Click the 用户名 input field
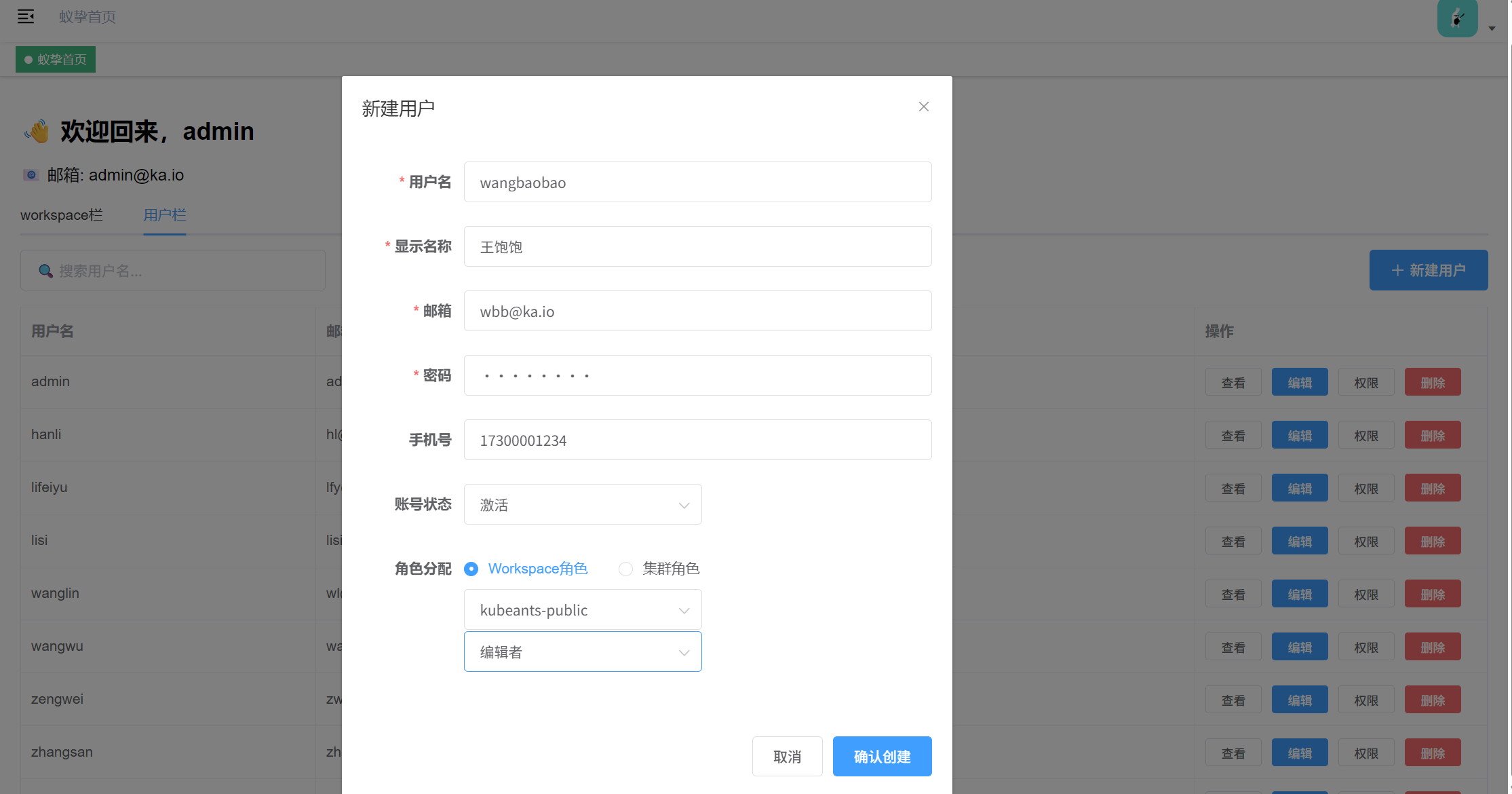Viewport: 1512px width, 794px height. click(x=697, y=182)
